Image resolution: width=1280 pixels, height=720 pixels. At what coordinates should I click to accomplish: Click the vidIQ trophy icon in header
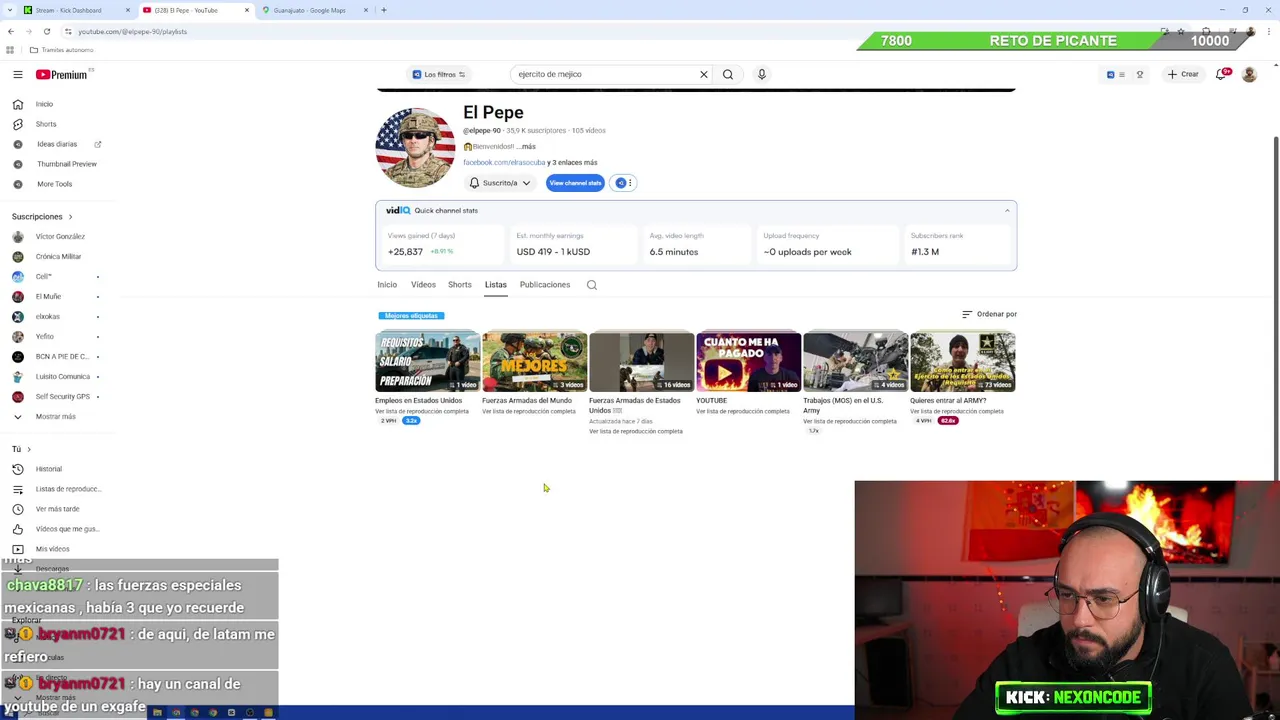pos(1139,74)
